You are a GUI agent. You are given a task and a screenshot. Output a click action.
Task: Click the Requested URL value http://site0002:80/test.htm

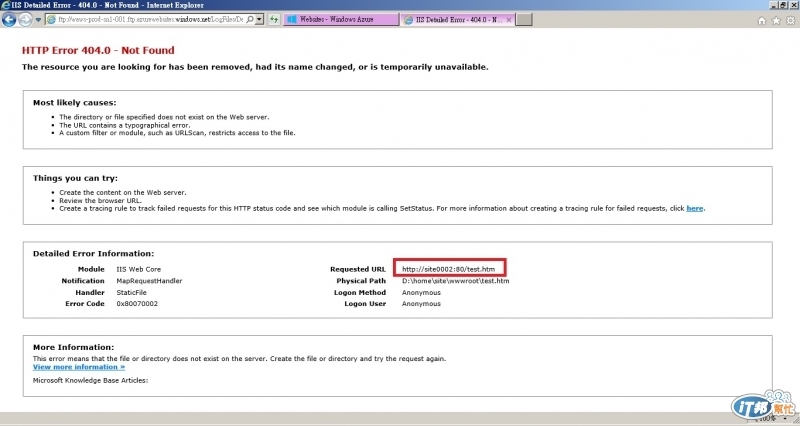click(448, 269)
